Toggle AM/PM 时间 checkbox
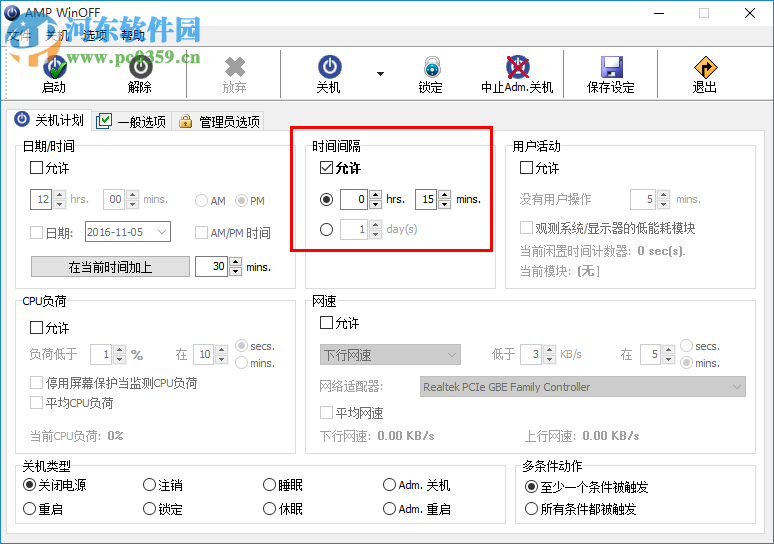This screenshot has height=544, width=774. click(x=201, y=233)
